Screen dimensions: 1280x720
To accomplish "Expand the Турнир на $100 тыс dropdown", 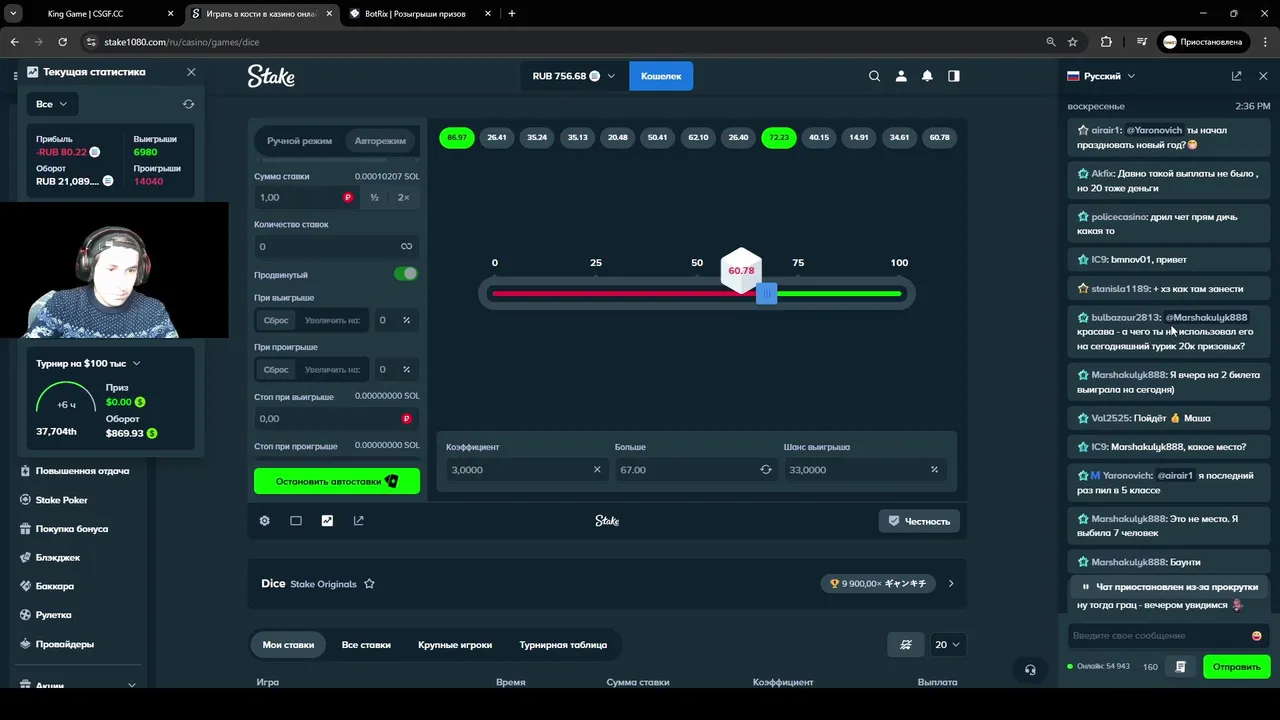I will [x=88, y=364].
